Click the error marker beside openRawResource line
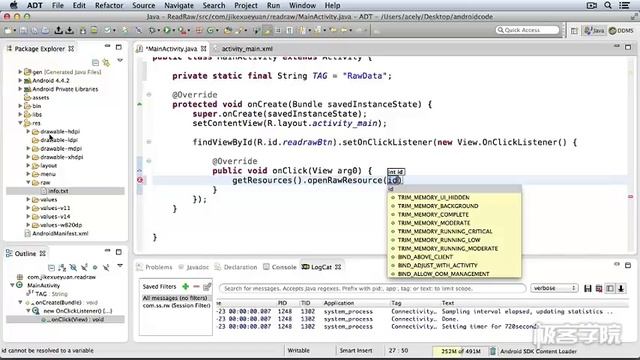Image resolution: width=640 pixels, height=360 pixels. (x=140, y=180)
